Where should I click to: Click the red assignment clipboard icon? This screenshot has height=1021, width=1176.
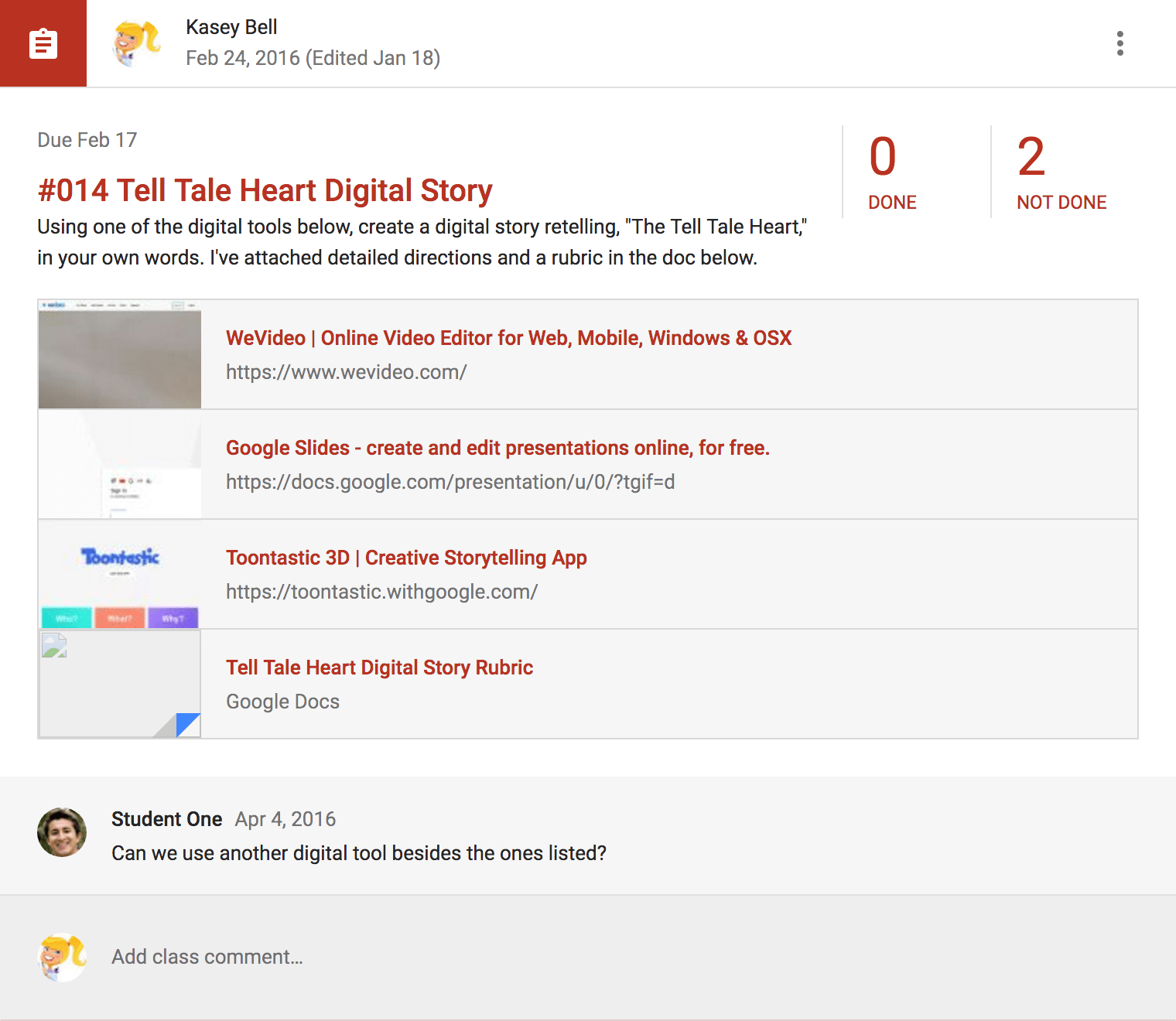[x=43, y=43]
